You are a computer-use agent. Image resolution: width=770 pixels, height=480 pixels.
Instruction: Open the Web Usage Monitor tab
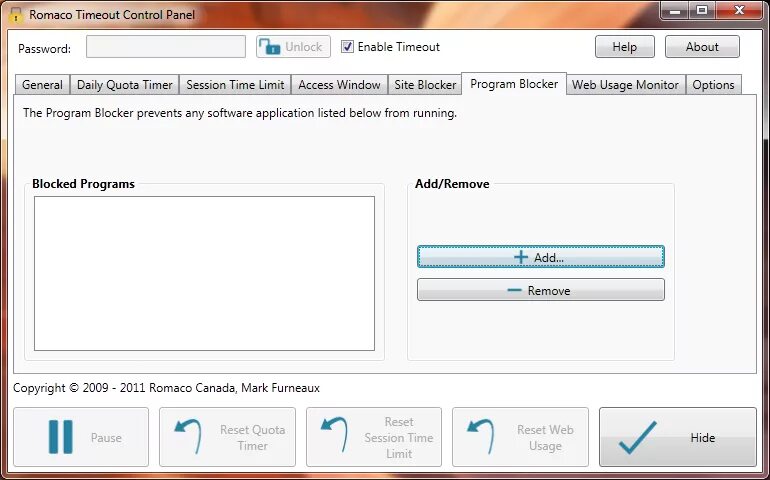[626, 85]
